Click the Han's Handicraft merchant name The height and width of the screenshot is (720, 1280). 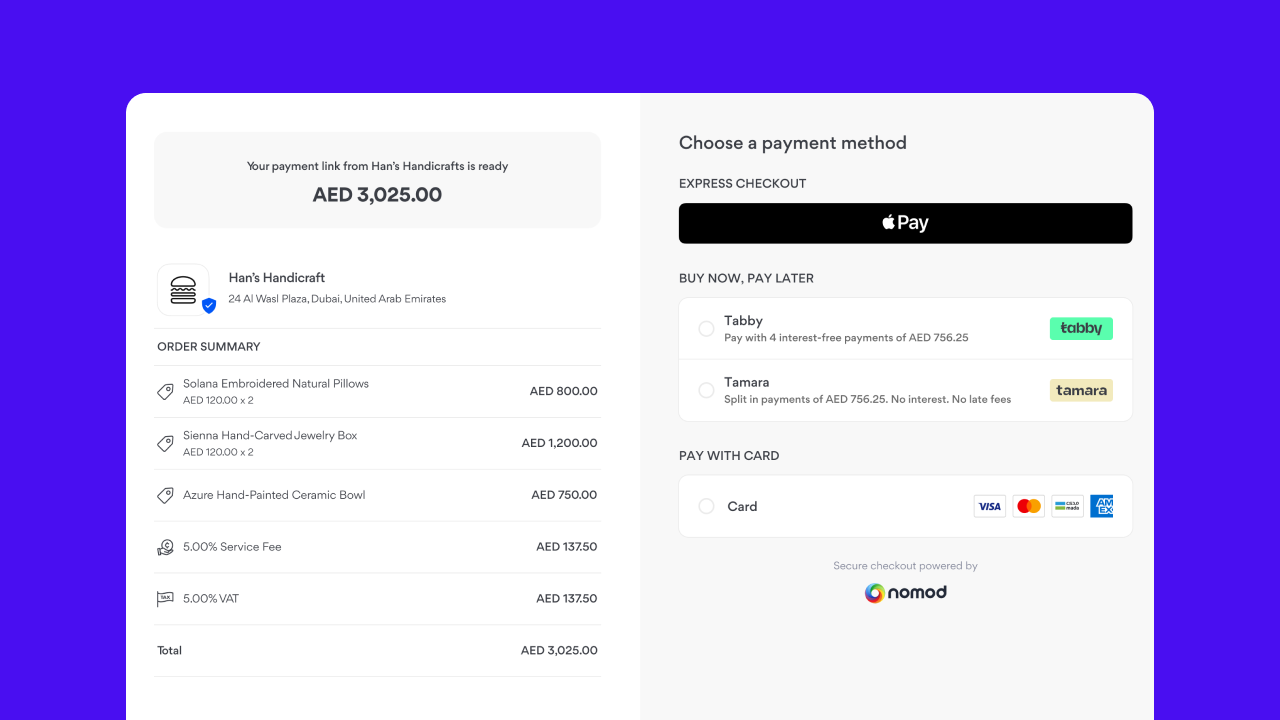pos(277,278)
